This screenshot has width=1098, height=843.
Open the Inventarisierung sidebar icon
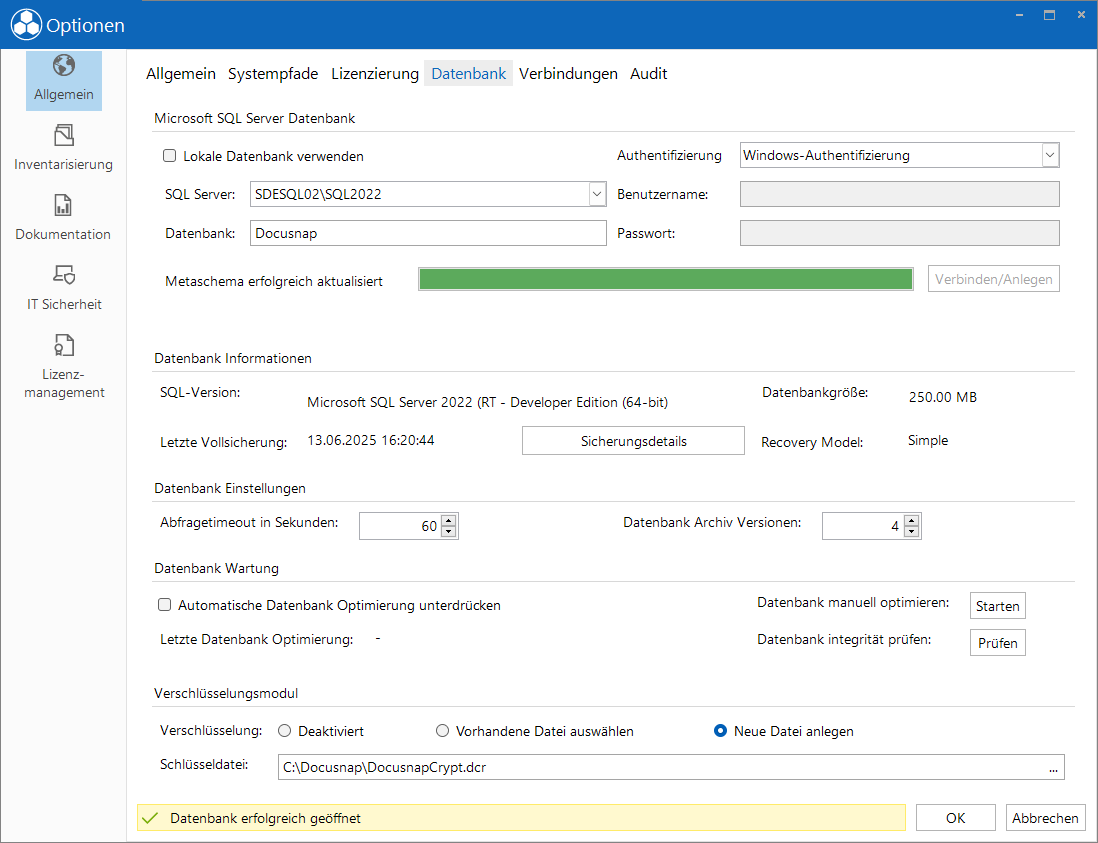[x=64, y=135]
